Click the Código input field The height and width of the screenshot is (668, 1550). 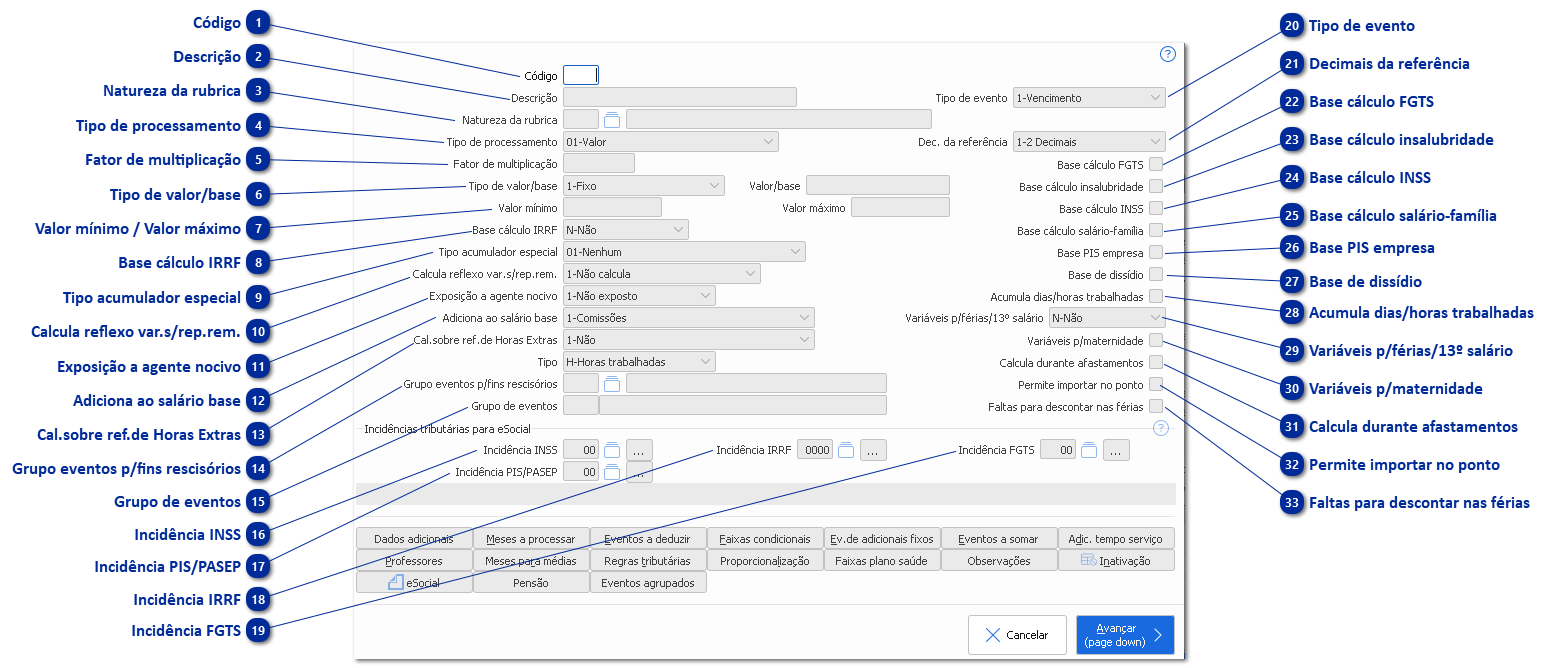tap(581, 75)
